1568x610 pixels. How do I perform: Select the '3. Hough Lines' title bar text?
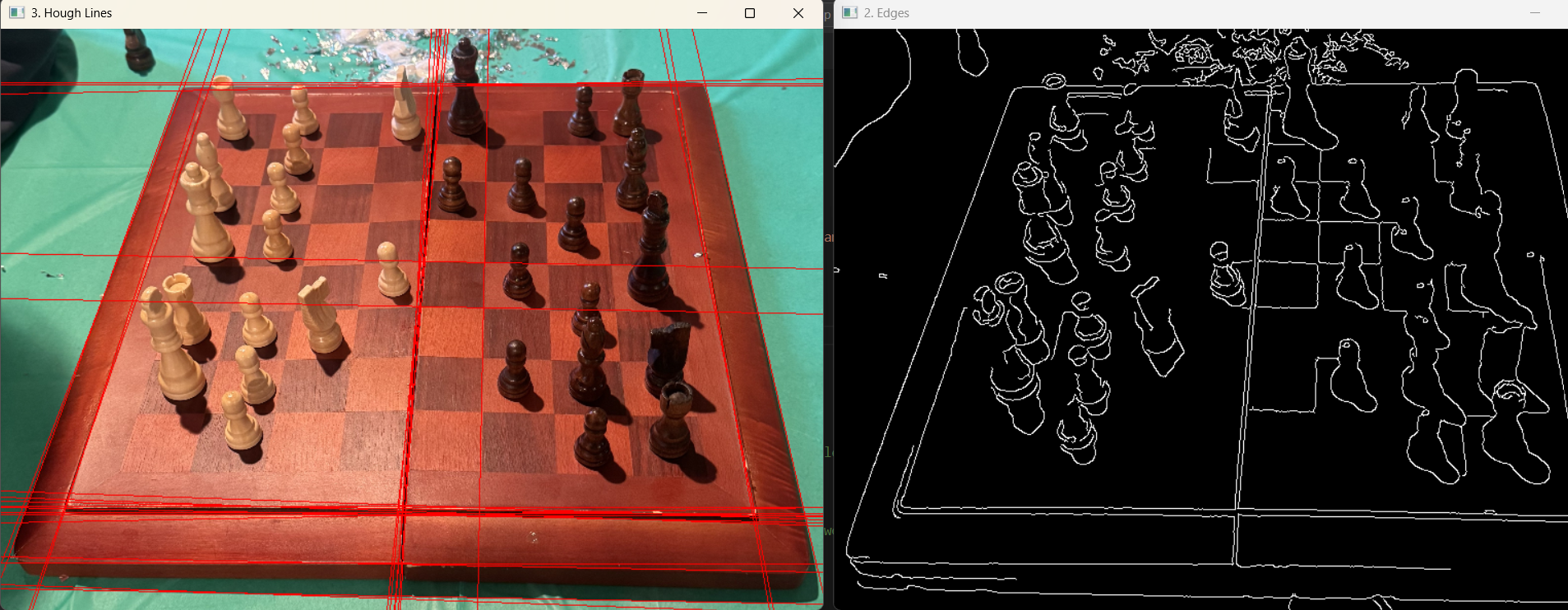coord(72,13)
